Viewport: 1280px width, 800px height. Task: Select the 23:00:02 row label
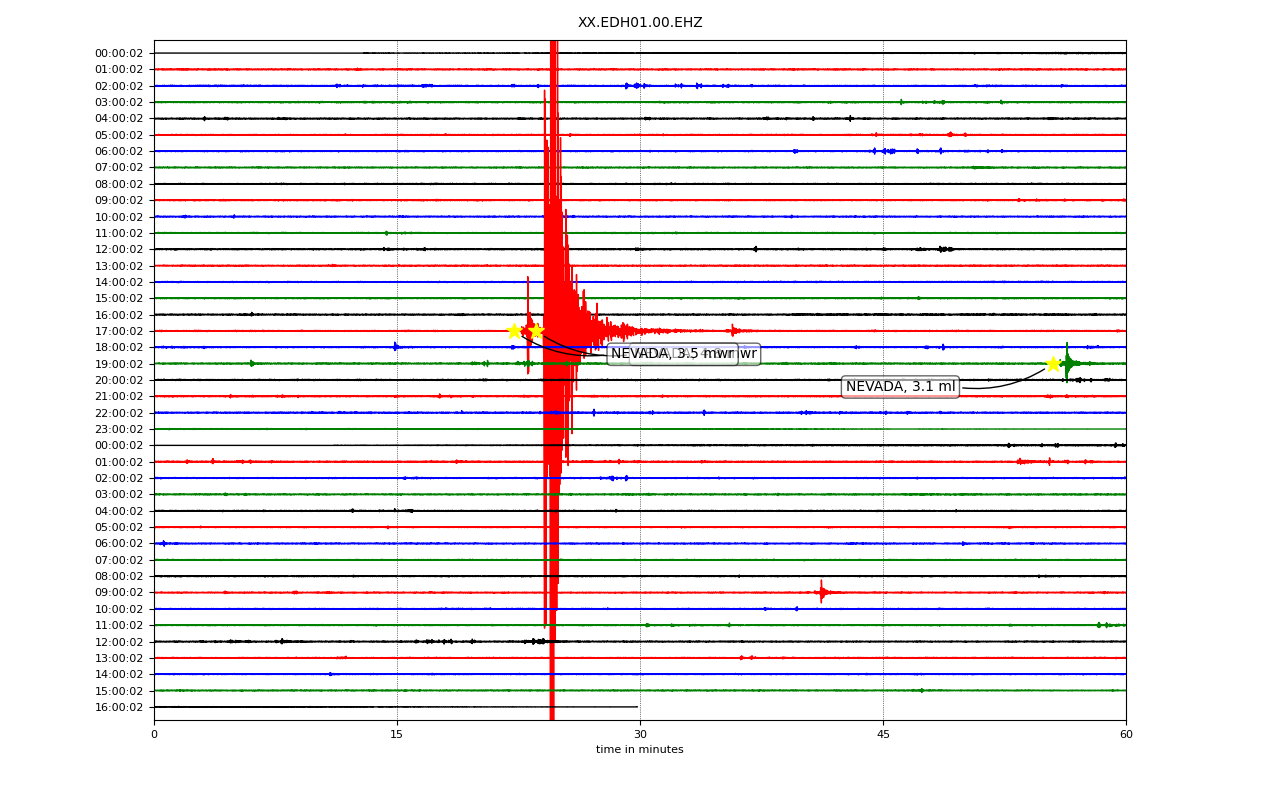click(x=119, y=429)
